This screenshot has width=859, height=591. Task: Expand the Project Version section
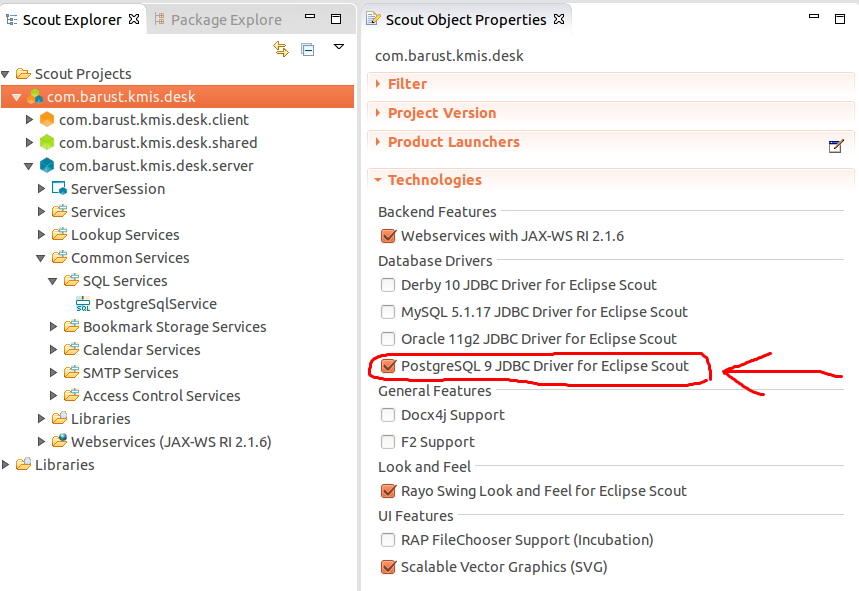tap(378, 113)
